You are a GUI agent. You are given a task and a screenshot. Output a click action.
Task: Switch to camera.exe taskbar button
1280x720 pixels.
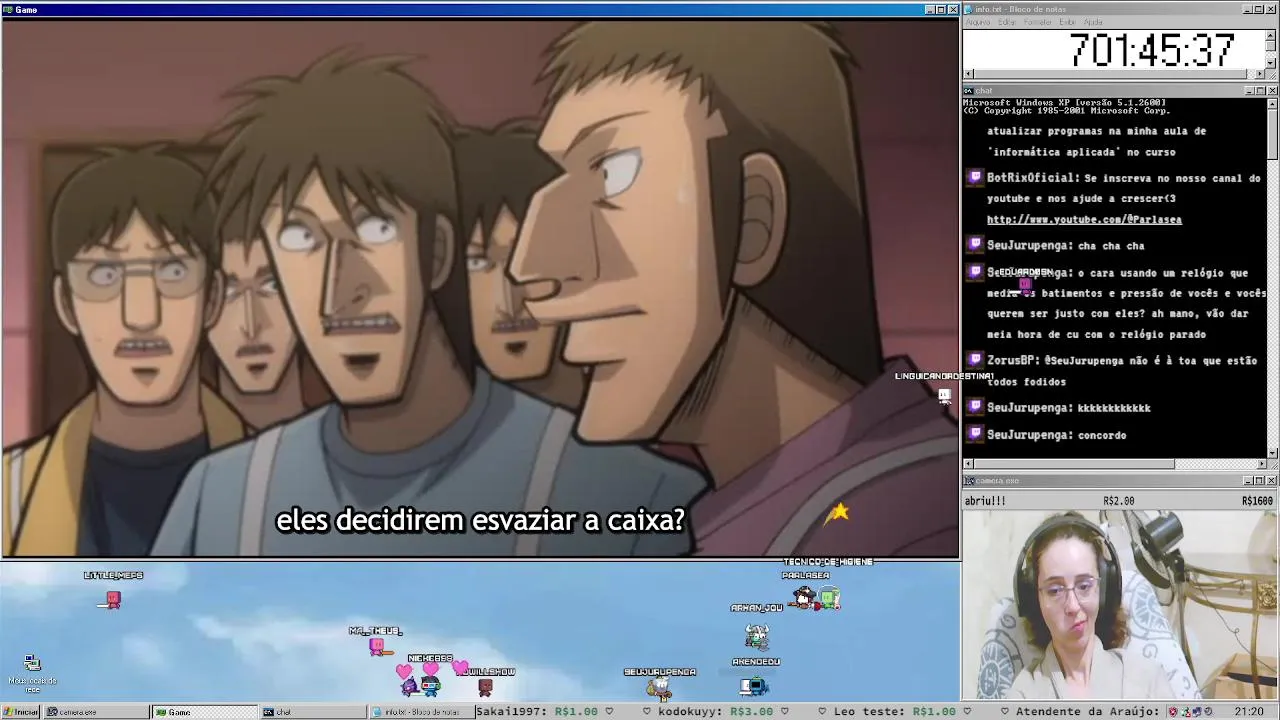click(95, 712)
